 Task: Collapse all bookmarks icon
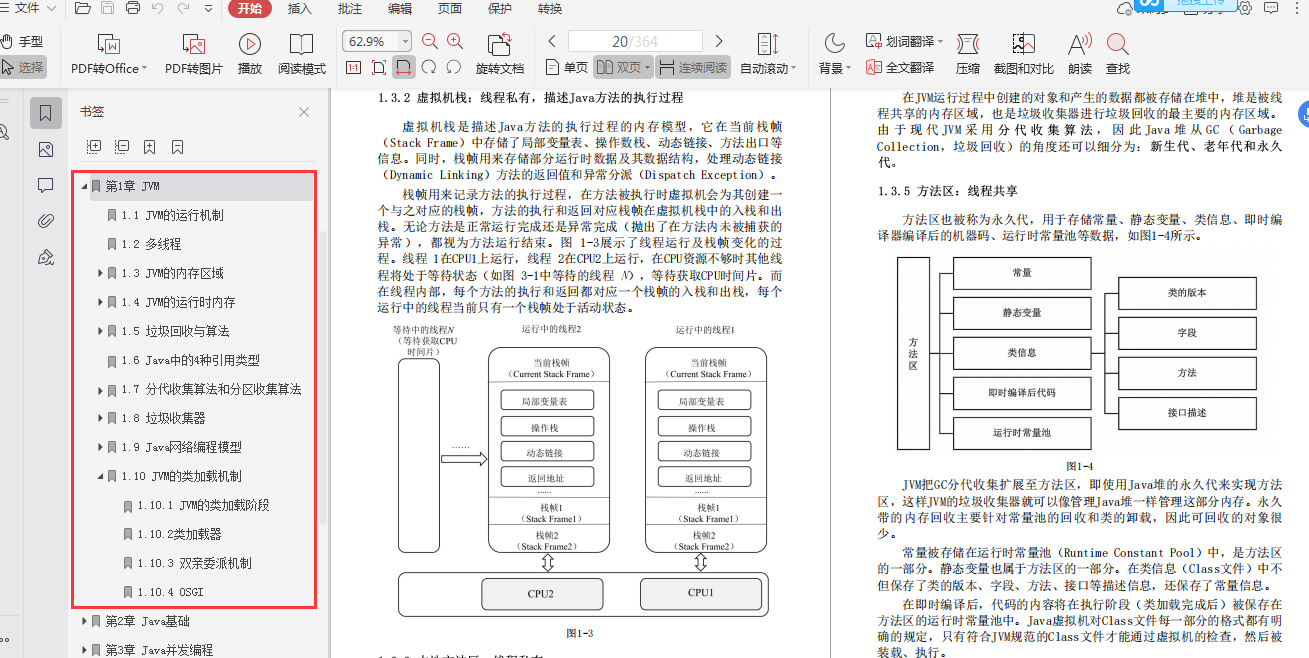pyautogui.click(x=122, y=146)
